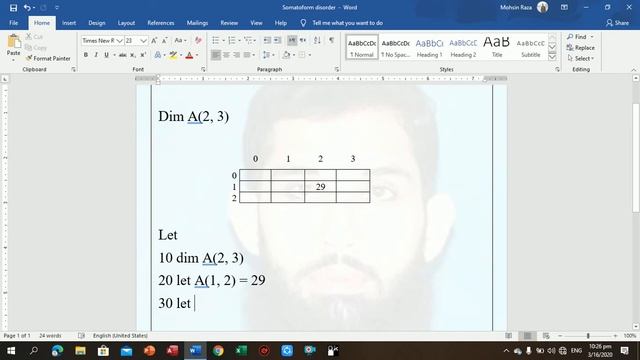
Task: Toggle strikethrough formatting
Action: (122, 55)
